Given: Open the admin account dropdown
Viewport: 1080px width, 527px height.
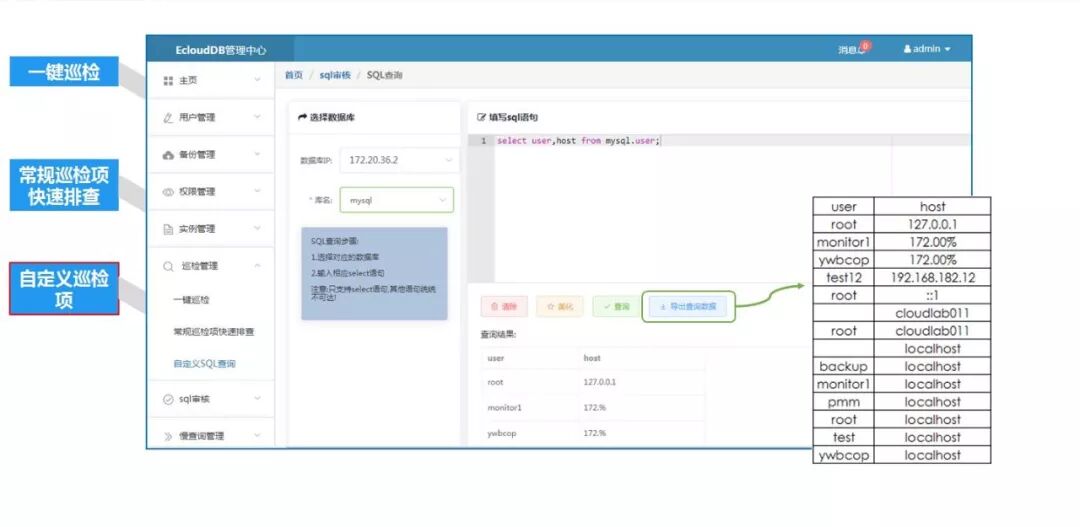Looking at the screenshot, I should (x=927, y=49).
